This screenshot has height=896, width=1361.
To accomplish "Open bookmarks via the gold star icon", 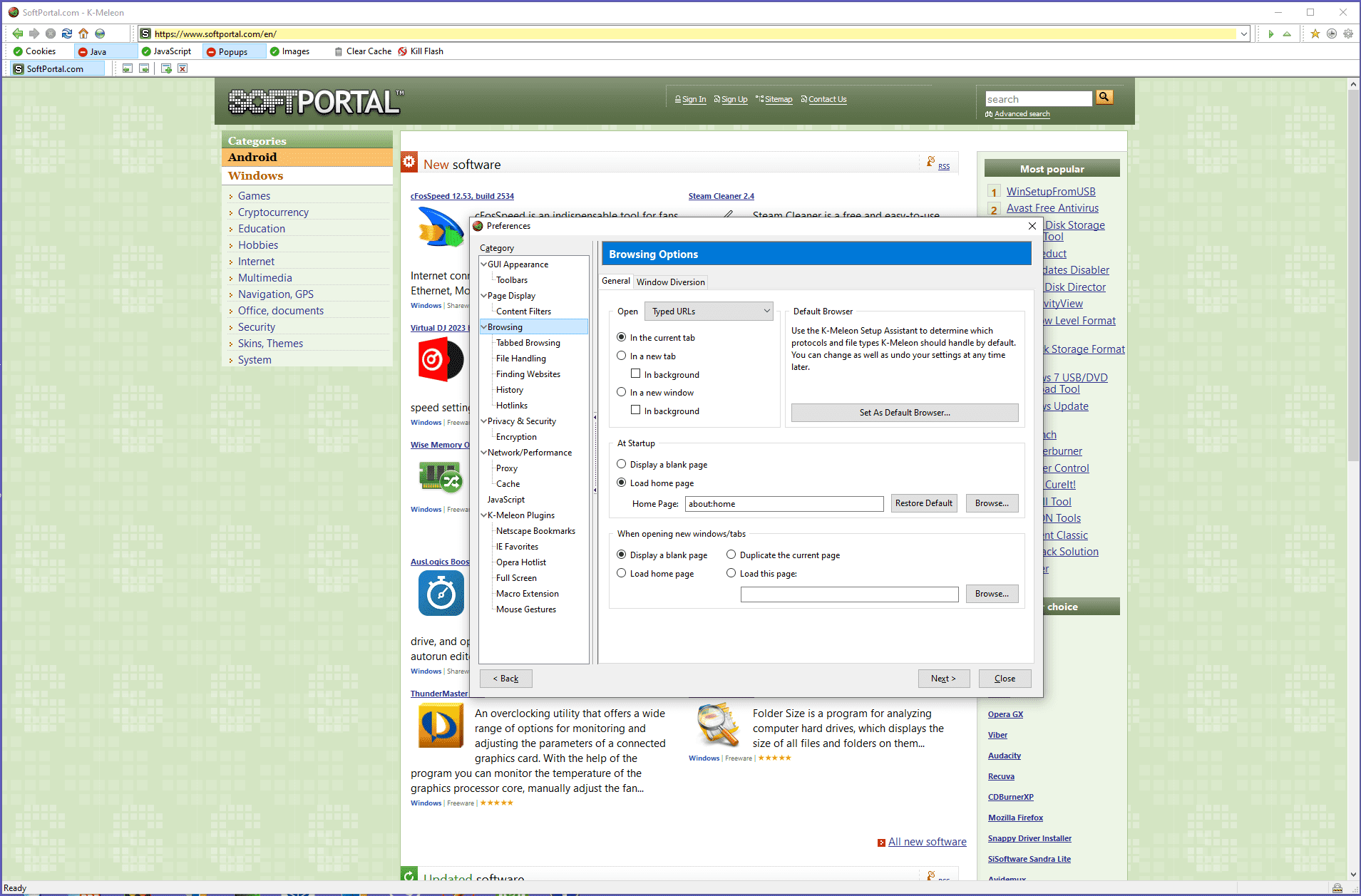I will [x=1315, y=34].
